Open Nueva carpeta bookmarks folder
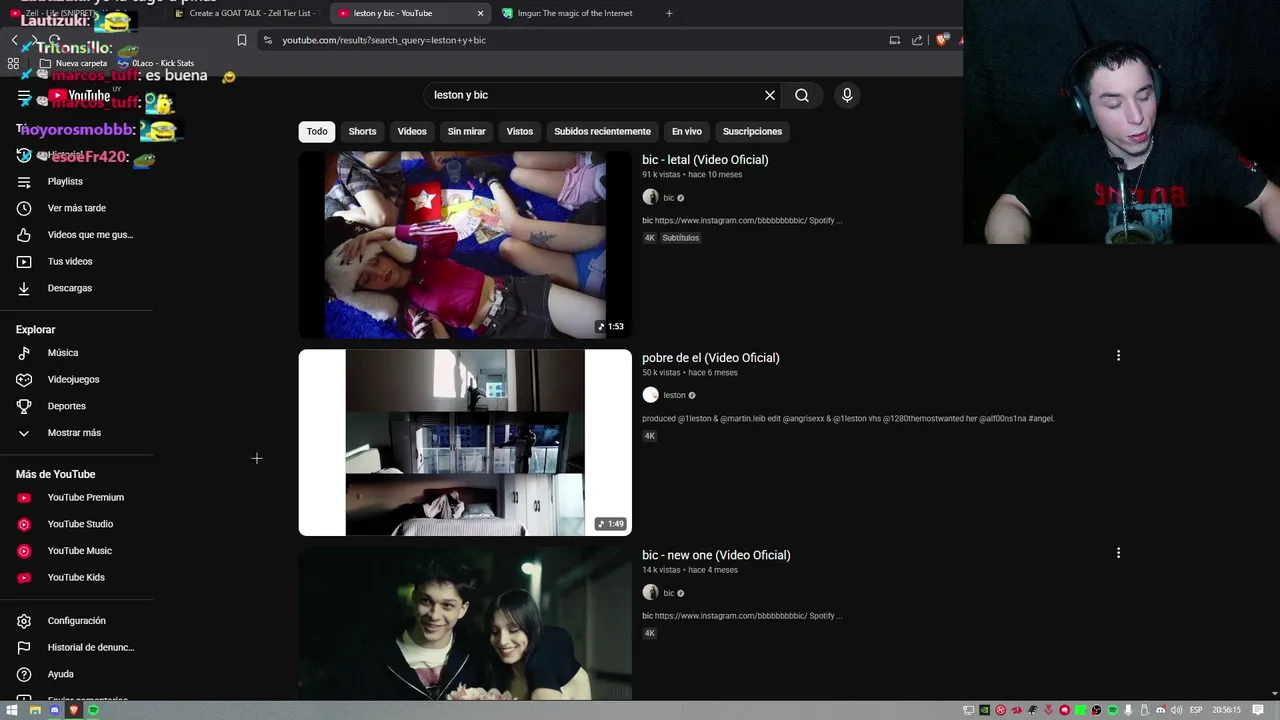The height and width of the screenshot is (720, 1280). tap(73, 63)
